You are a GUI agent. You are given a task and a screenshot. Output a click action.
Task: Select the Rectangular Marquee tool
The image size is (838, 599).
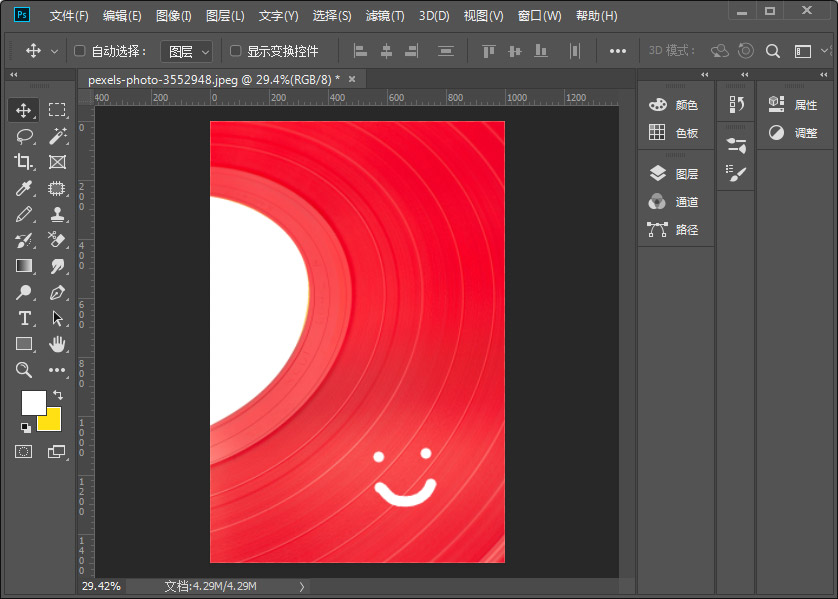pos(57,110)
